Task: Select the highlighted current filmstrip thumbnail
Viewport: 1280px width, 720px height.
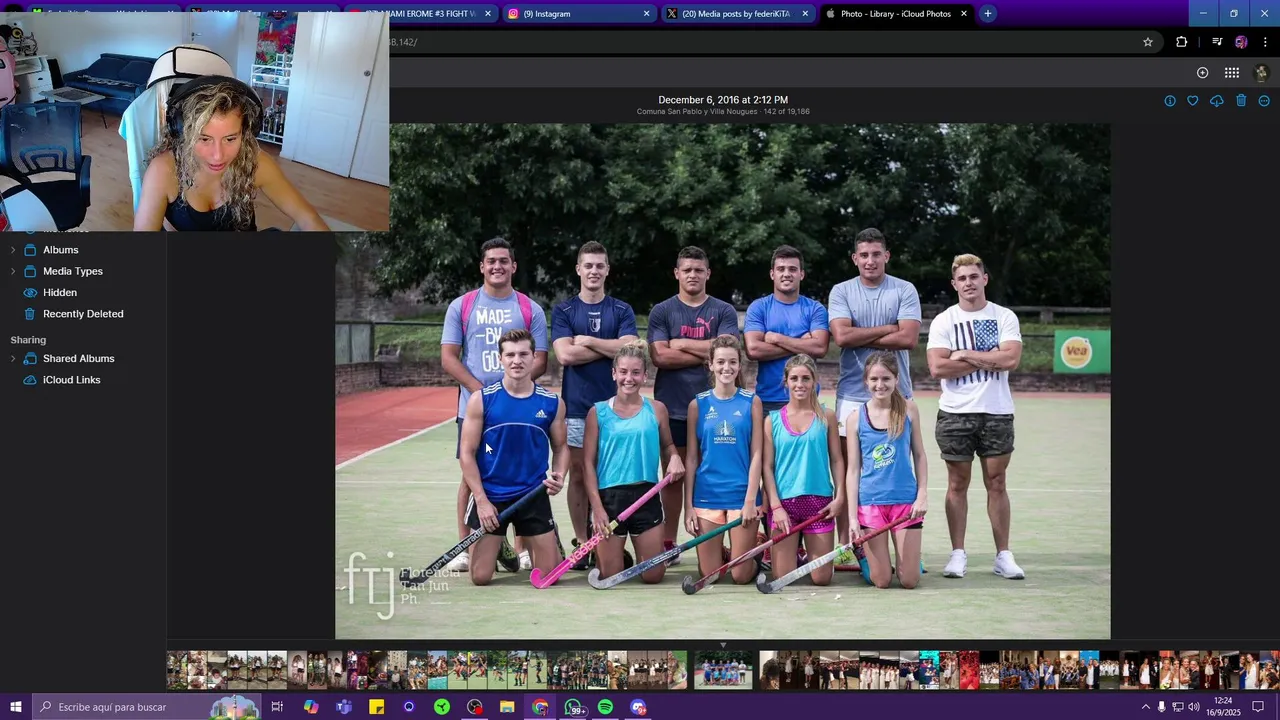Action: (723, 670)
